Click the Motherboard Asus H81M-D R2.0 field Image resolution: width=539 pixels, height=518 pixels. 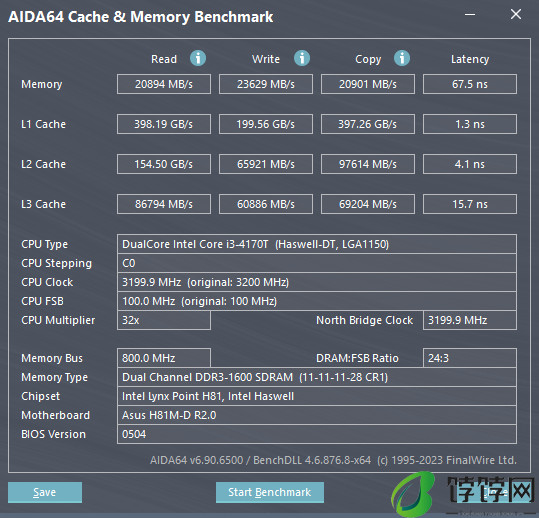[317, 415]
